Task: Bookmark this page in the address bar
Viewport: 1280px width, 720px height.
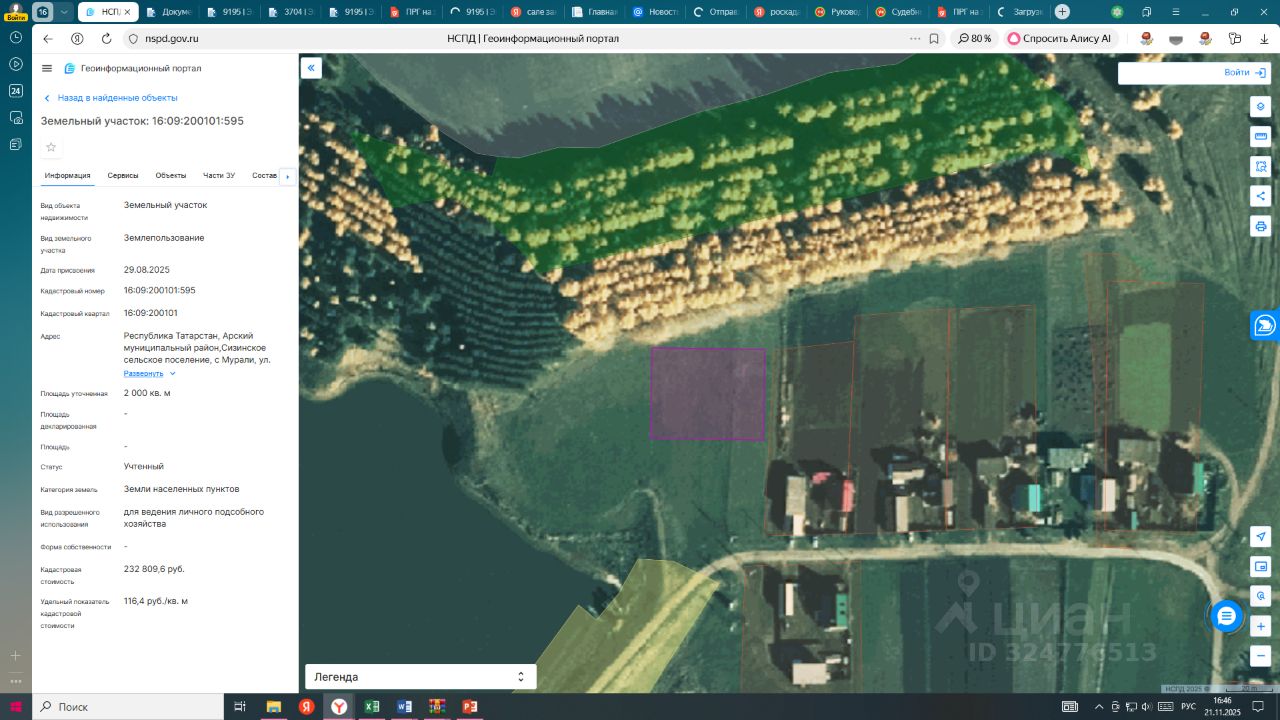Action: [934, 38]
